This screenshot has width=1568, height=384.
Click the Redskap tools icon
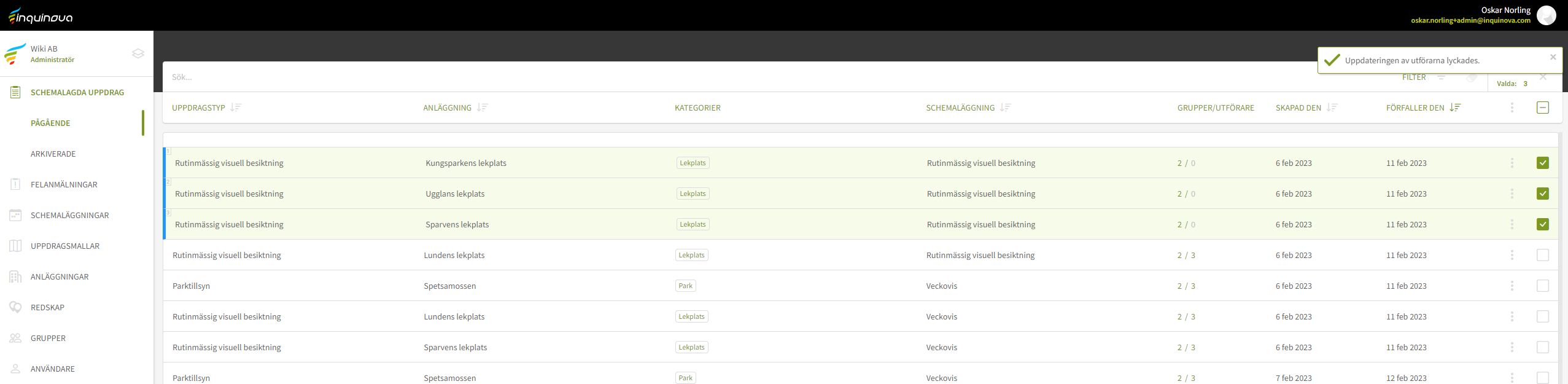tap(15, 307)
